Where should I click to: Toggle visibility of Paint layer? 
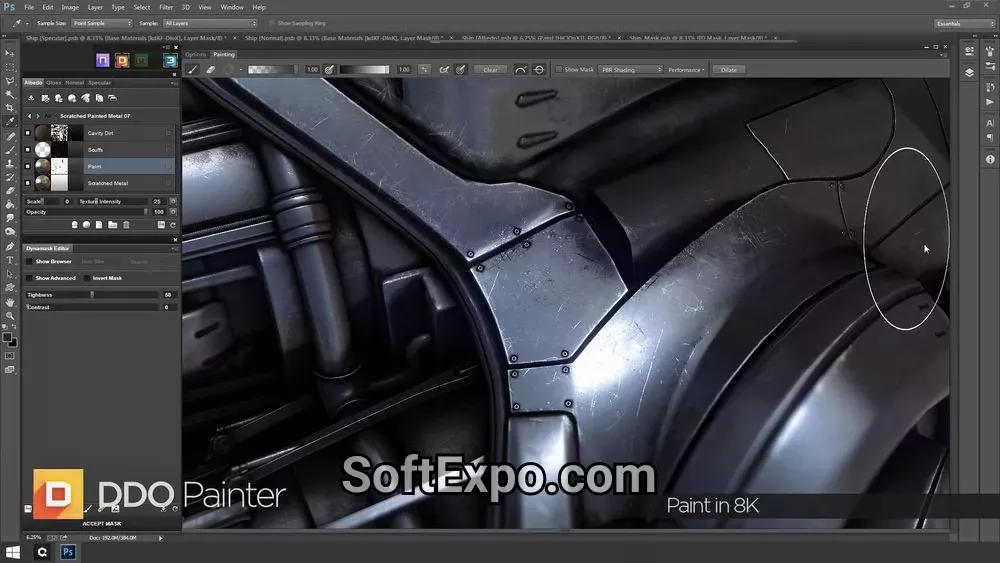27,166
